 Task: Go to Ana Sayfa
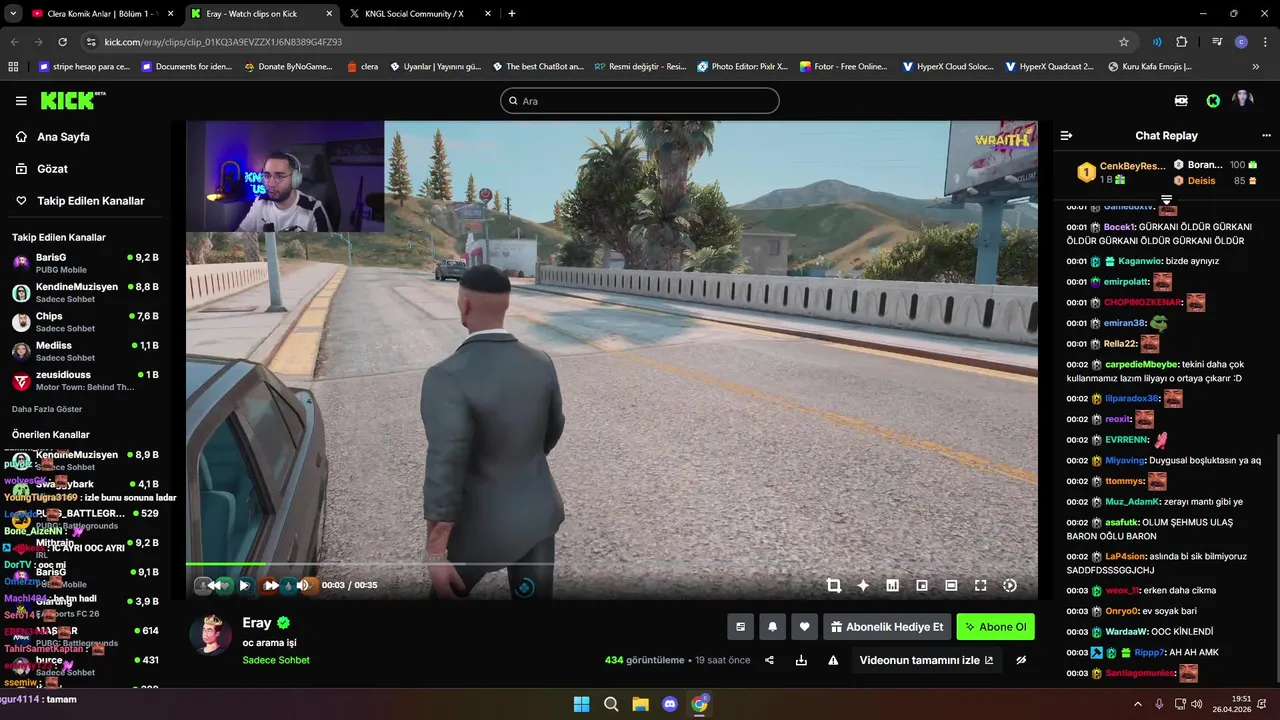[x=63, y=137]
